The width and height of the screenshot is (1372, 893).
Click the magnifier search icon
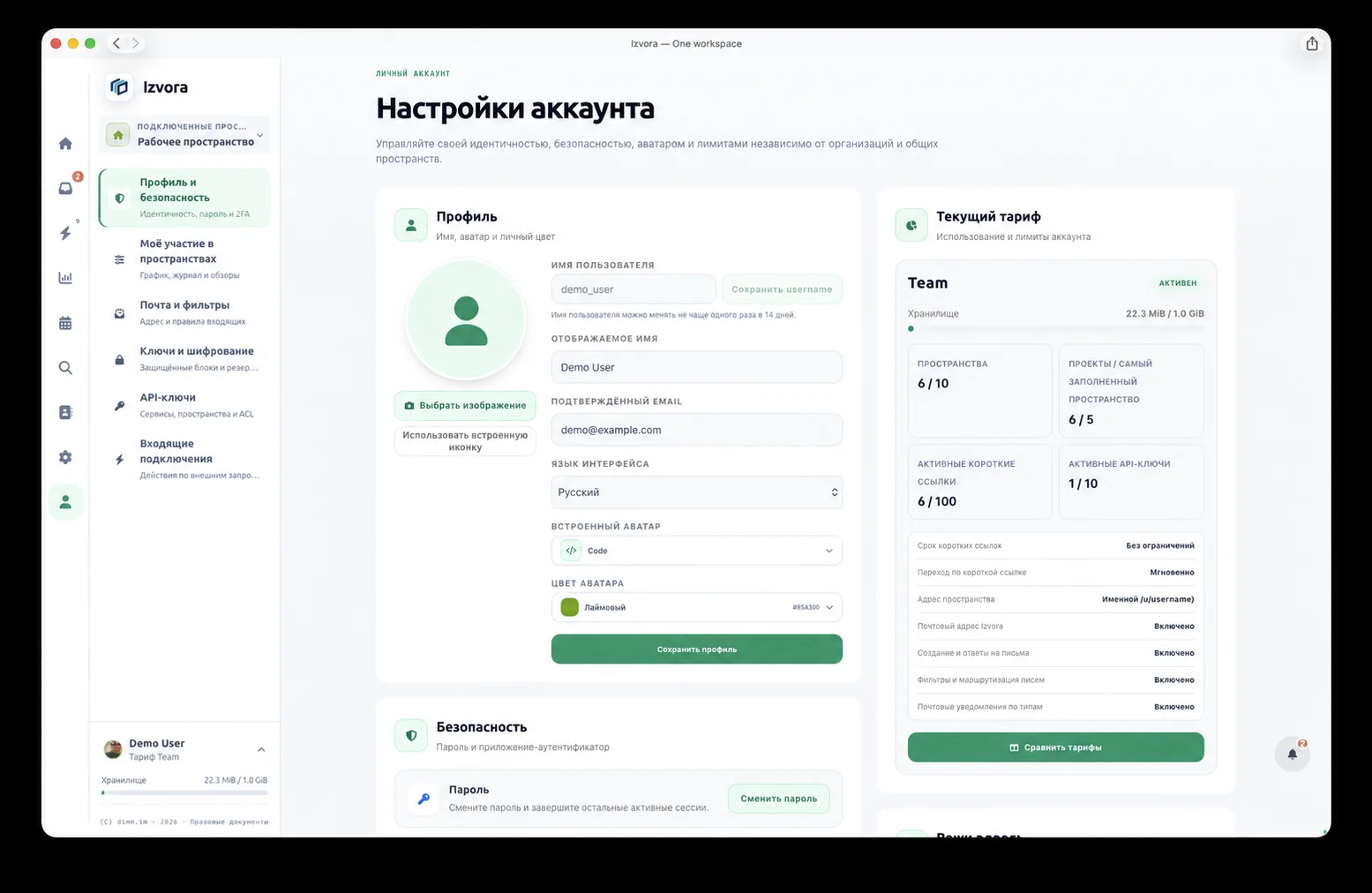(x=65, y=368)
